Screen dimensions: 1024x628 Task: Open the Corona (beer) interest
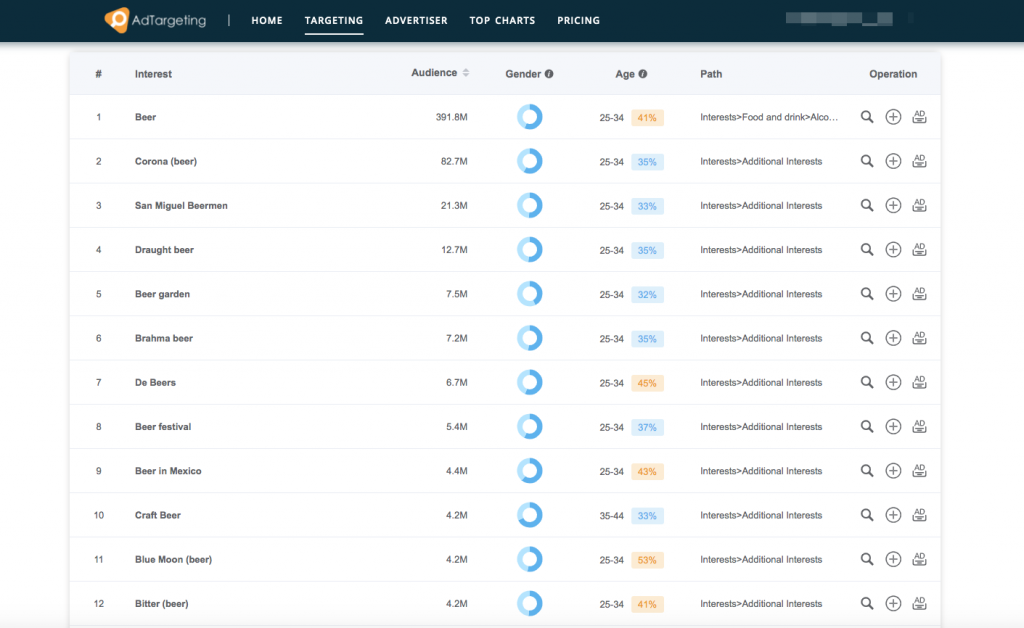tap(166, 161)
